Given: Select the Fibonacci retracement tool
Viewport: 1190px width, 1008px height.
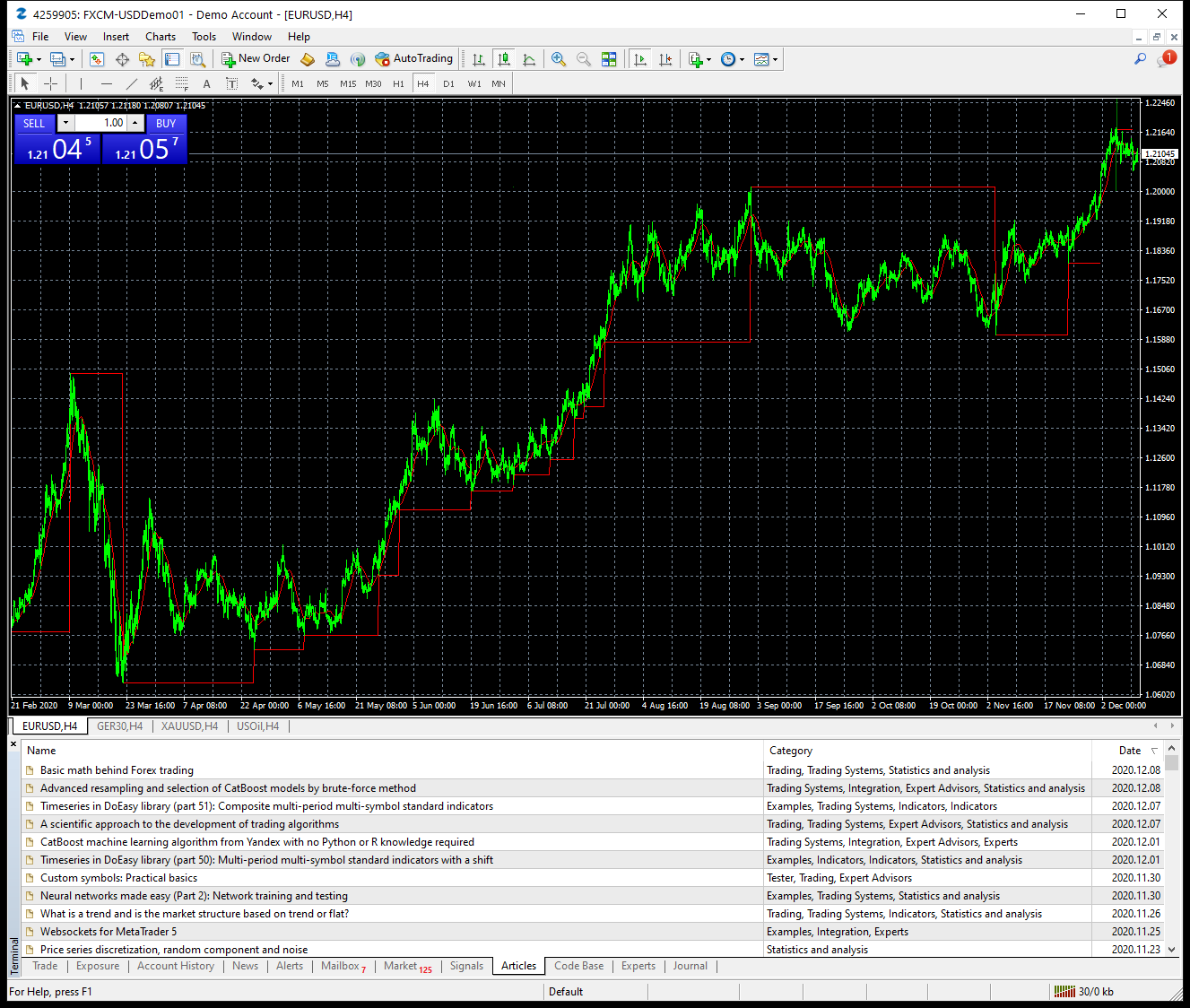Looking at the screenshot, I should click(x=182, y=83).
